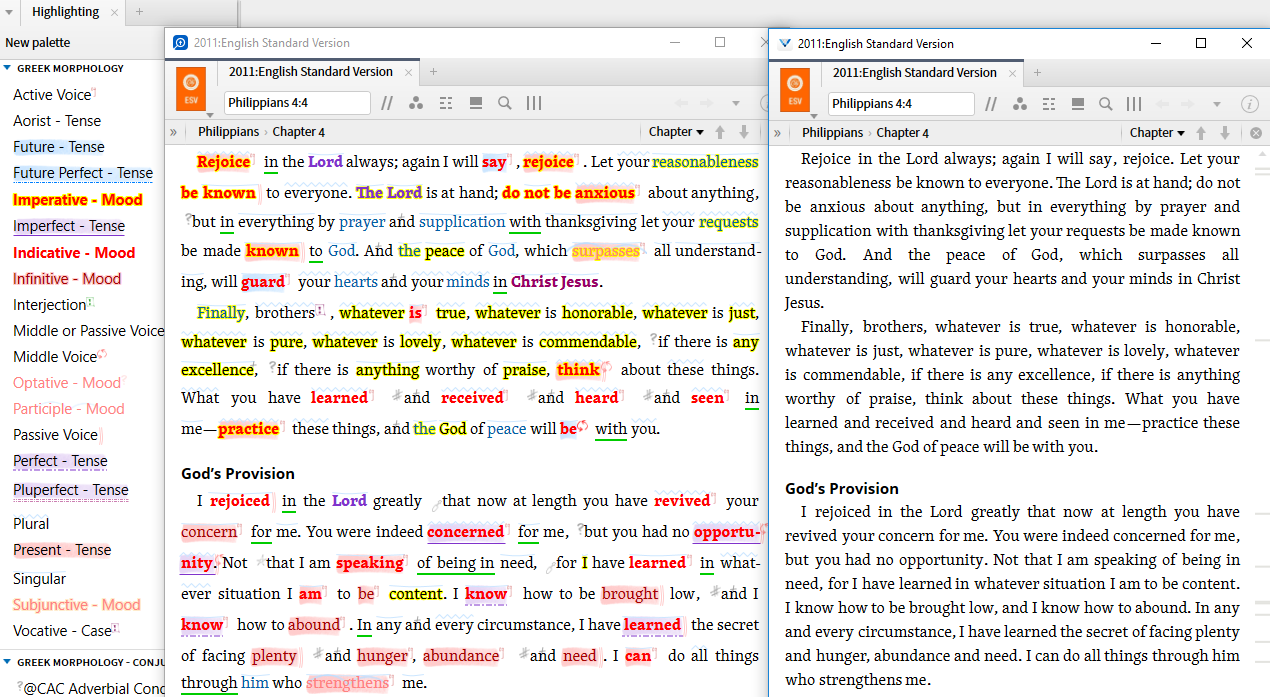Apply Imperative - Mood highlight style

pos(78,200)
